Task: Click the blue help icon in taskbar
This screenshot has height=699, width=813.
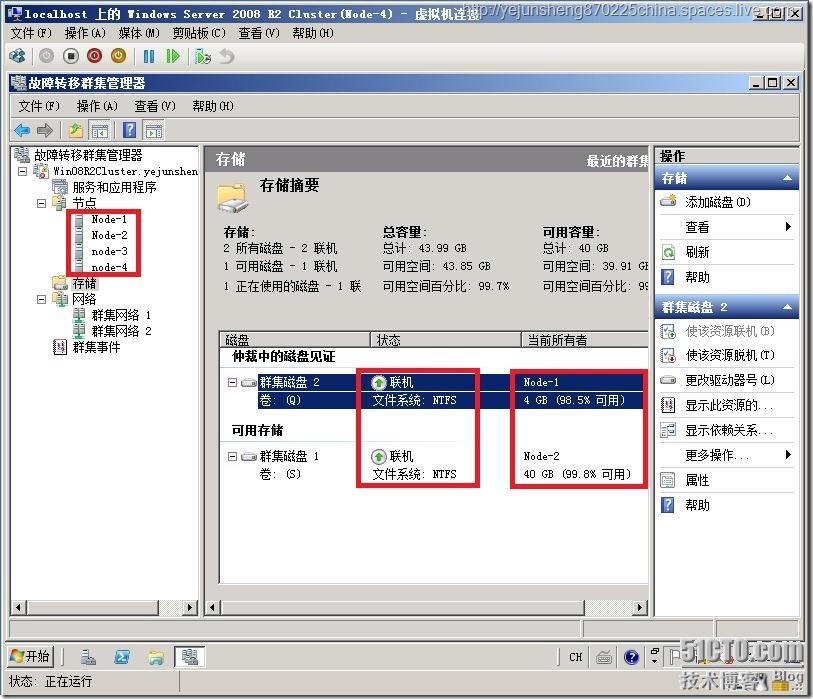Action: 631,658
